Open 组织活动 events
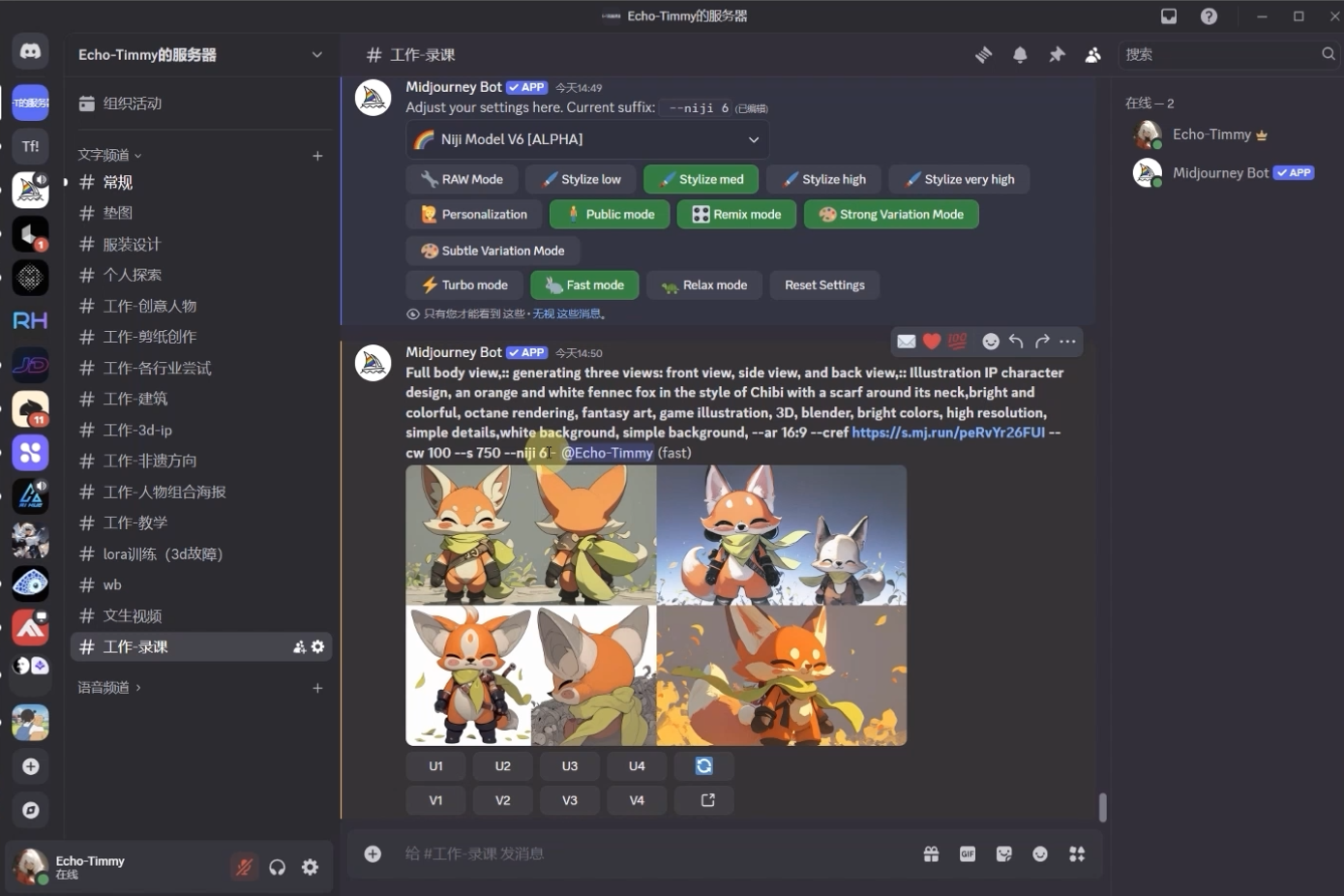The width and height of the screenshot is (1344, 896). [x=201, y=104]
